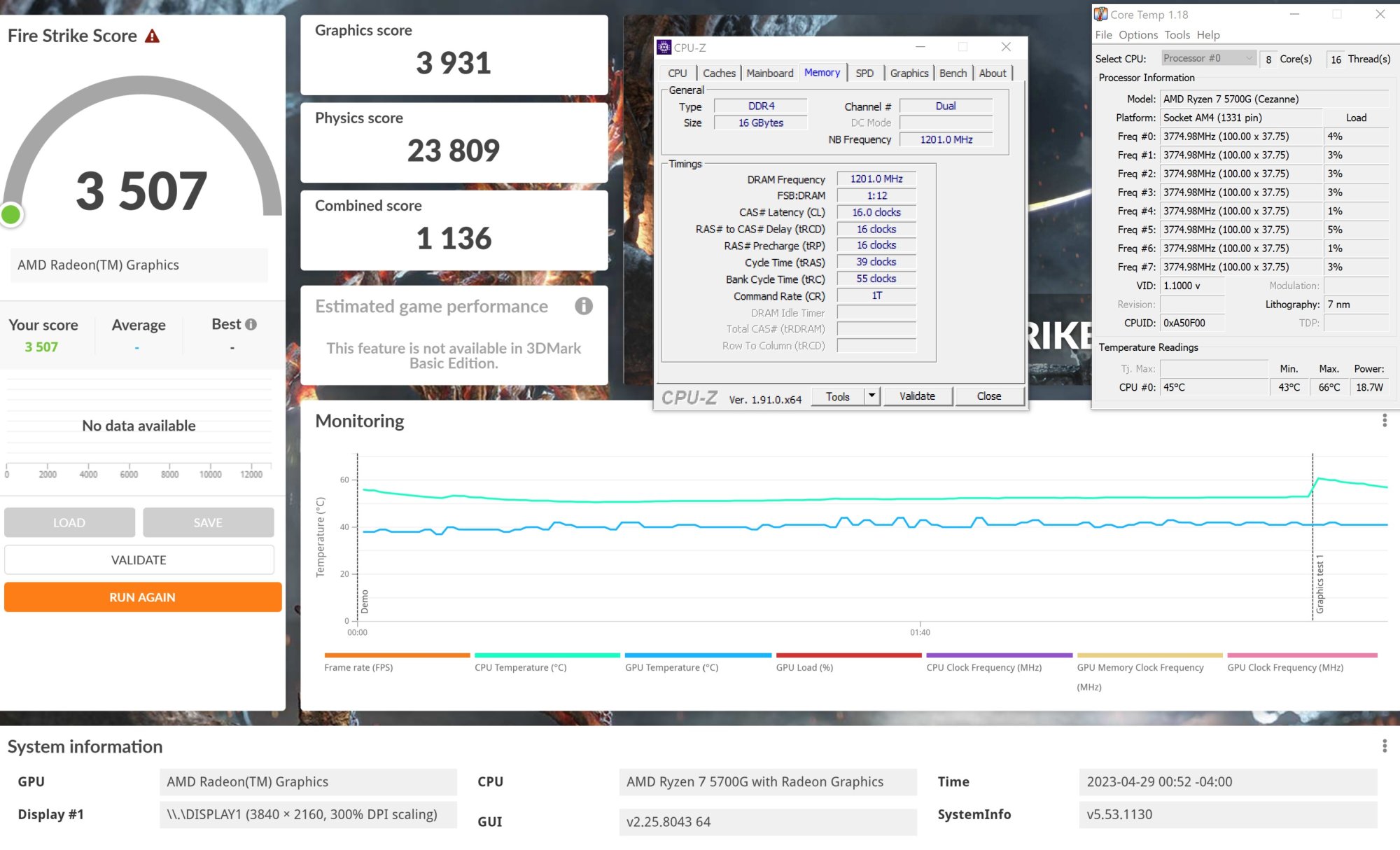Switch to the SPD tab in CPU-Z
1400x850 pixels.
point(866,73)
